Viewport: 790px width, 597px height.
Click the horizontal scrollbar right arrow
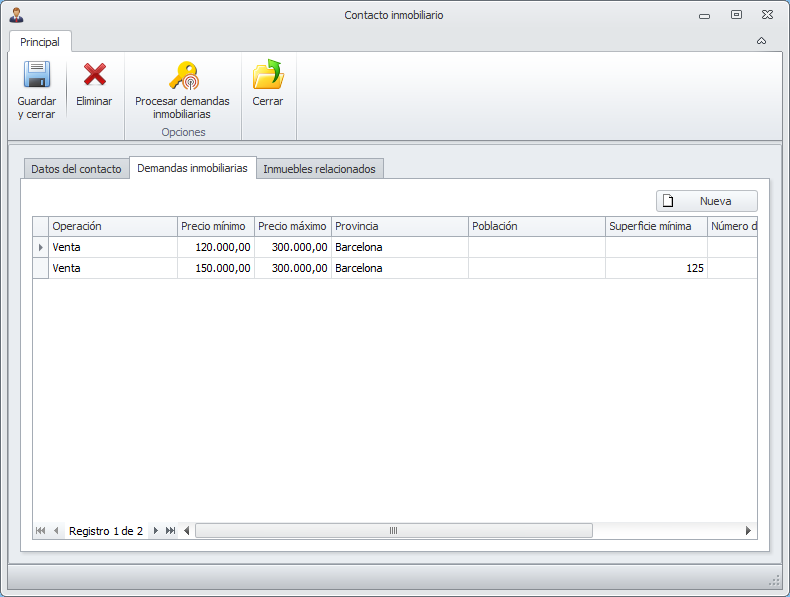(748, 530)
